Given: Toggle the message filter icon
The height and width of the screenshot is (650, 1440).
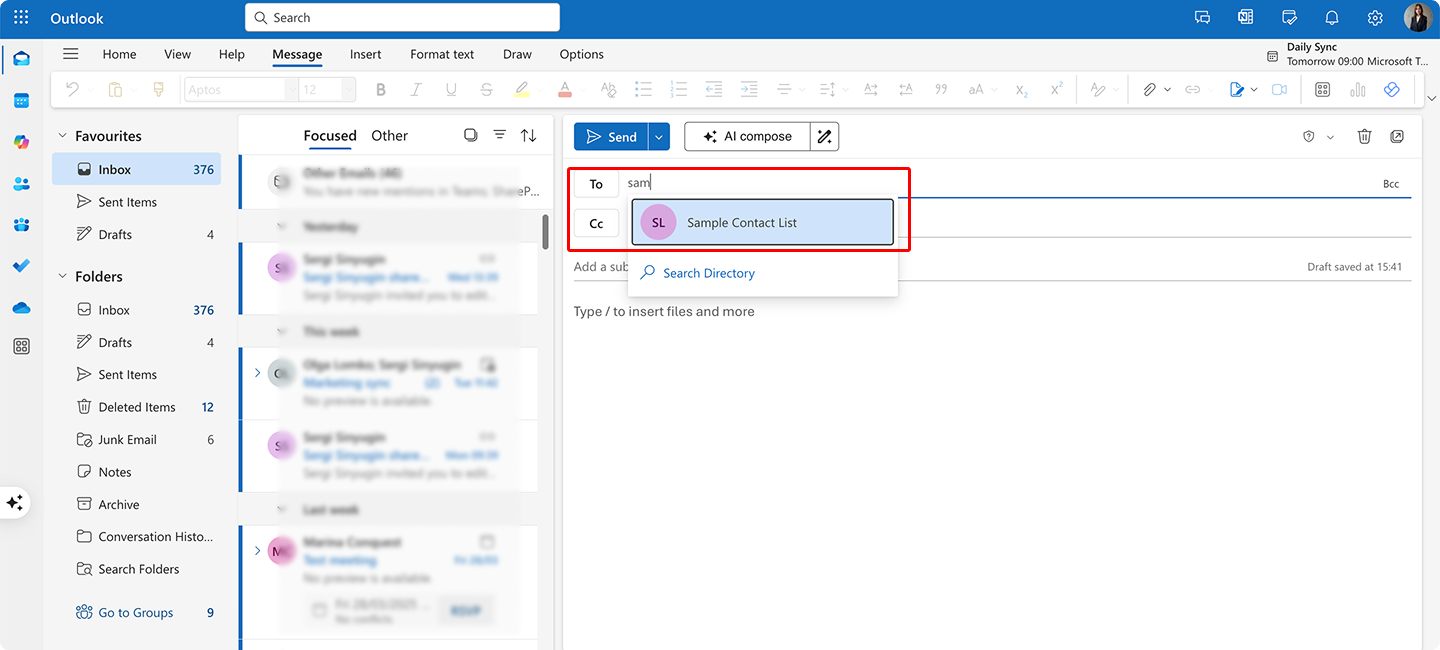Looking at the screenshot, I should click(x=499, y=135).
